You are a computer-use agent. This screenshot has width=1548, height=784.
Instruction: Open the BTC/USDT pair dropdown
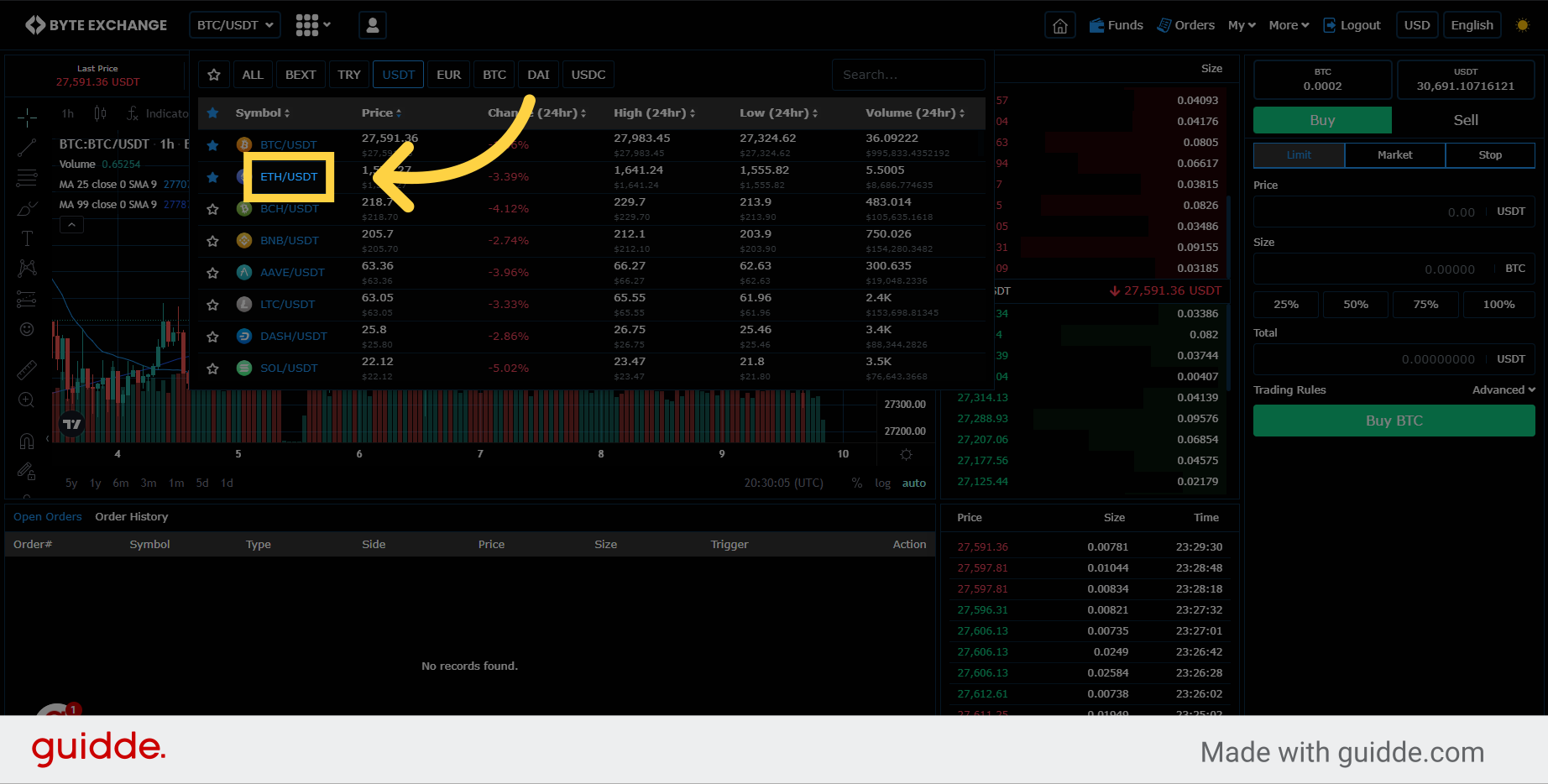tap(235, 25)
